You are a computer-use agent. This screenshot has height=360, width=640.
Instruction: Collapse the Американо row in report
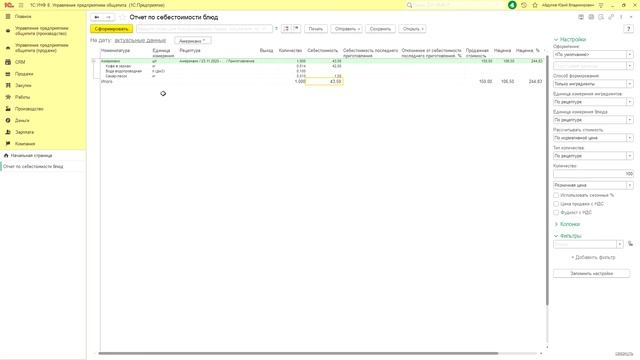point(94,61)
